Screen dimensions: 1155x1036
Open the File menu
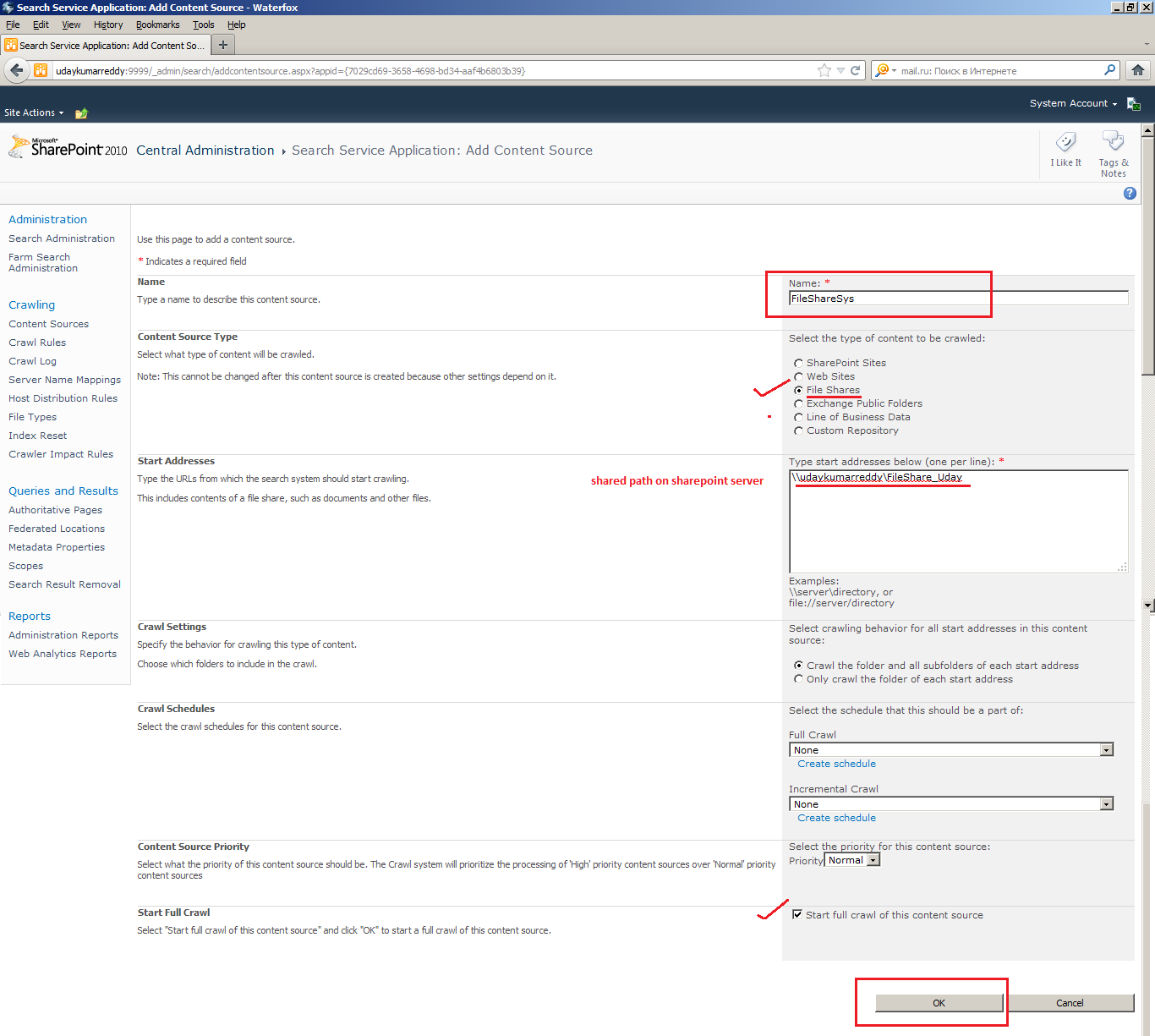(13, 25)
